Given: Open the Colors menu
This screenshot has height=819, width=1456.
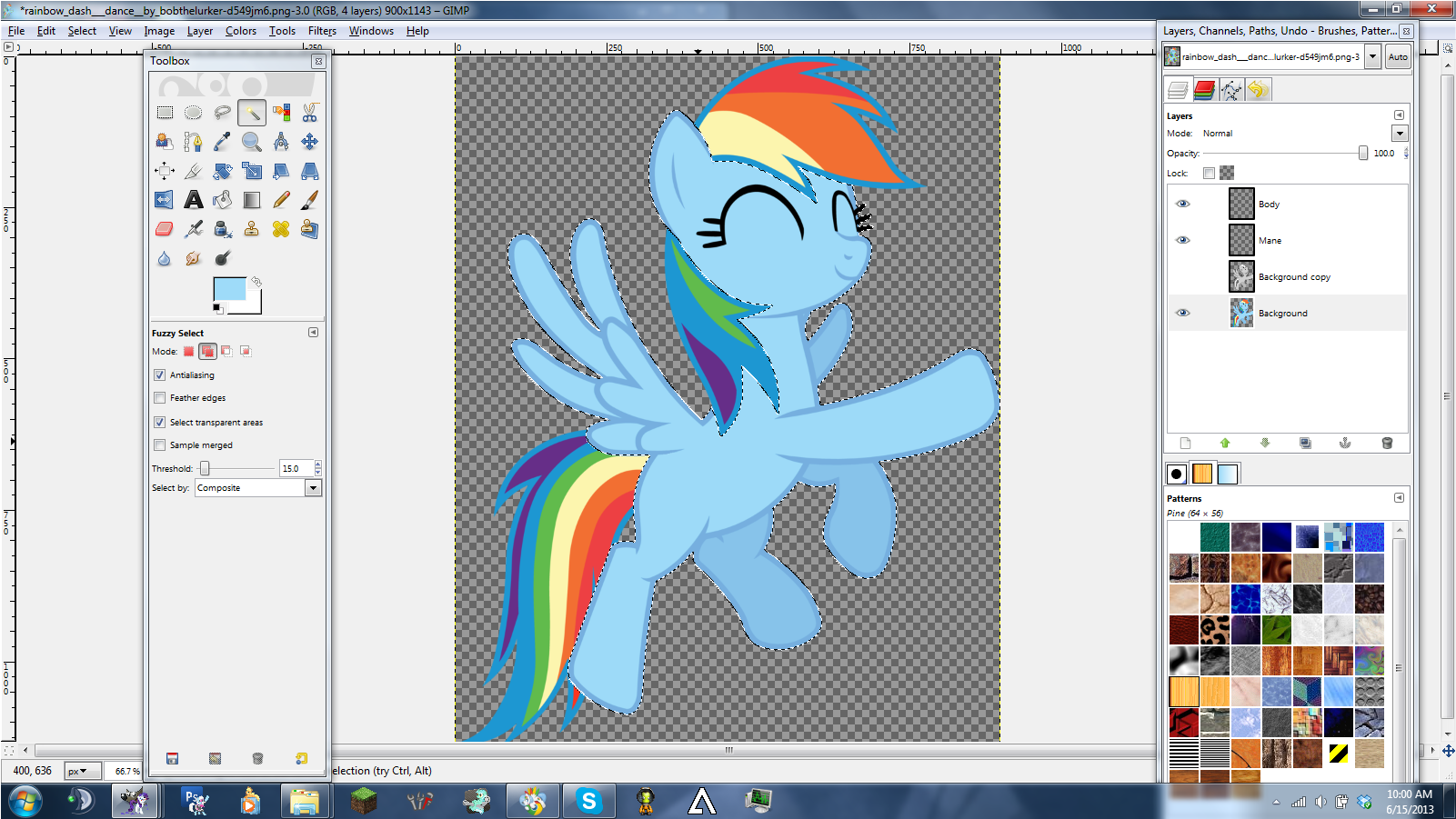Looking at the screenshot, I should click(x=241, y=31).
